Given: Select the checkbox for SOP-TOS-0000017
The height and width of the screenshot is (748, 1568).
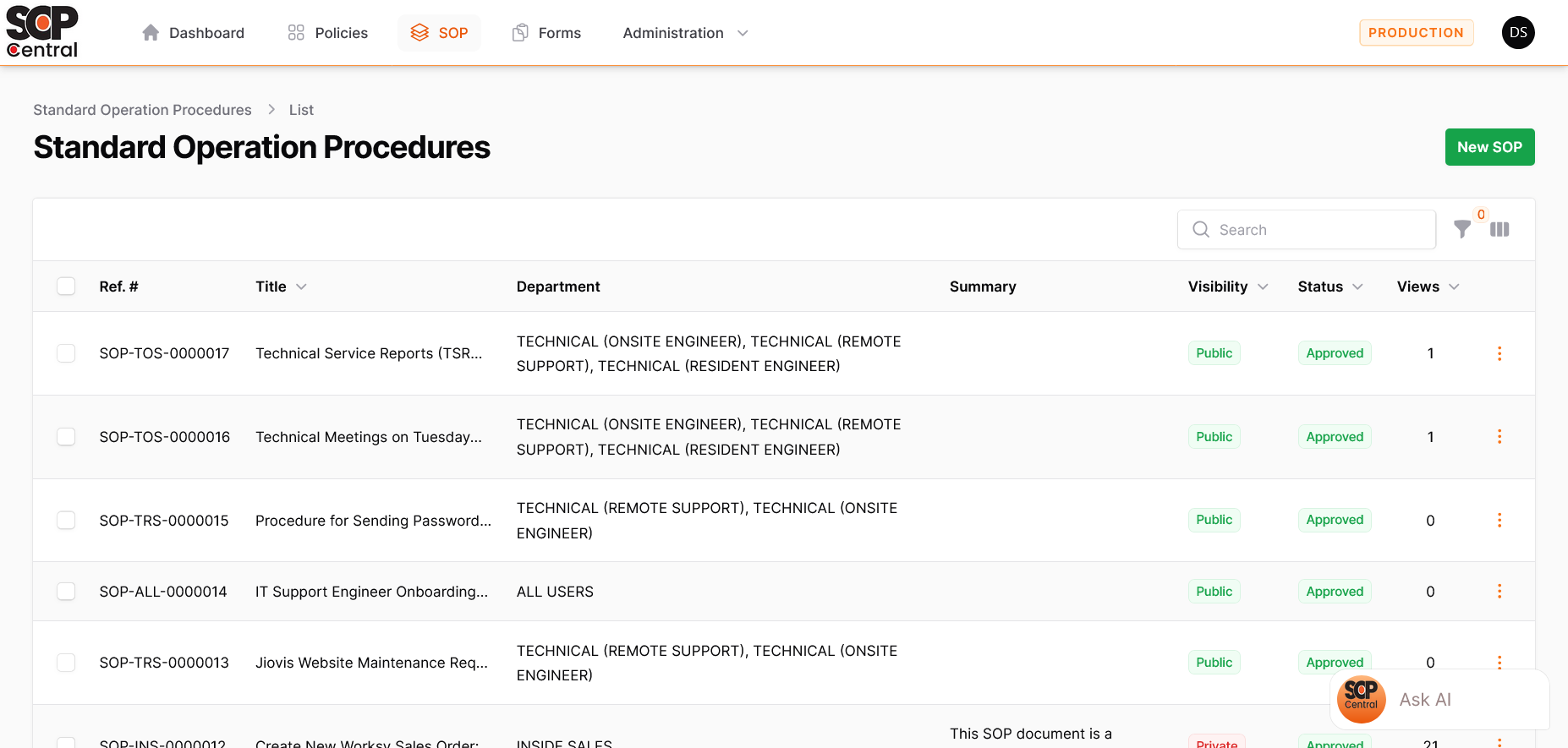Looking at the screenshot, I should tap(66, 353).
